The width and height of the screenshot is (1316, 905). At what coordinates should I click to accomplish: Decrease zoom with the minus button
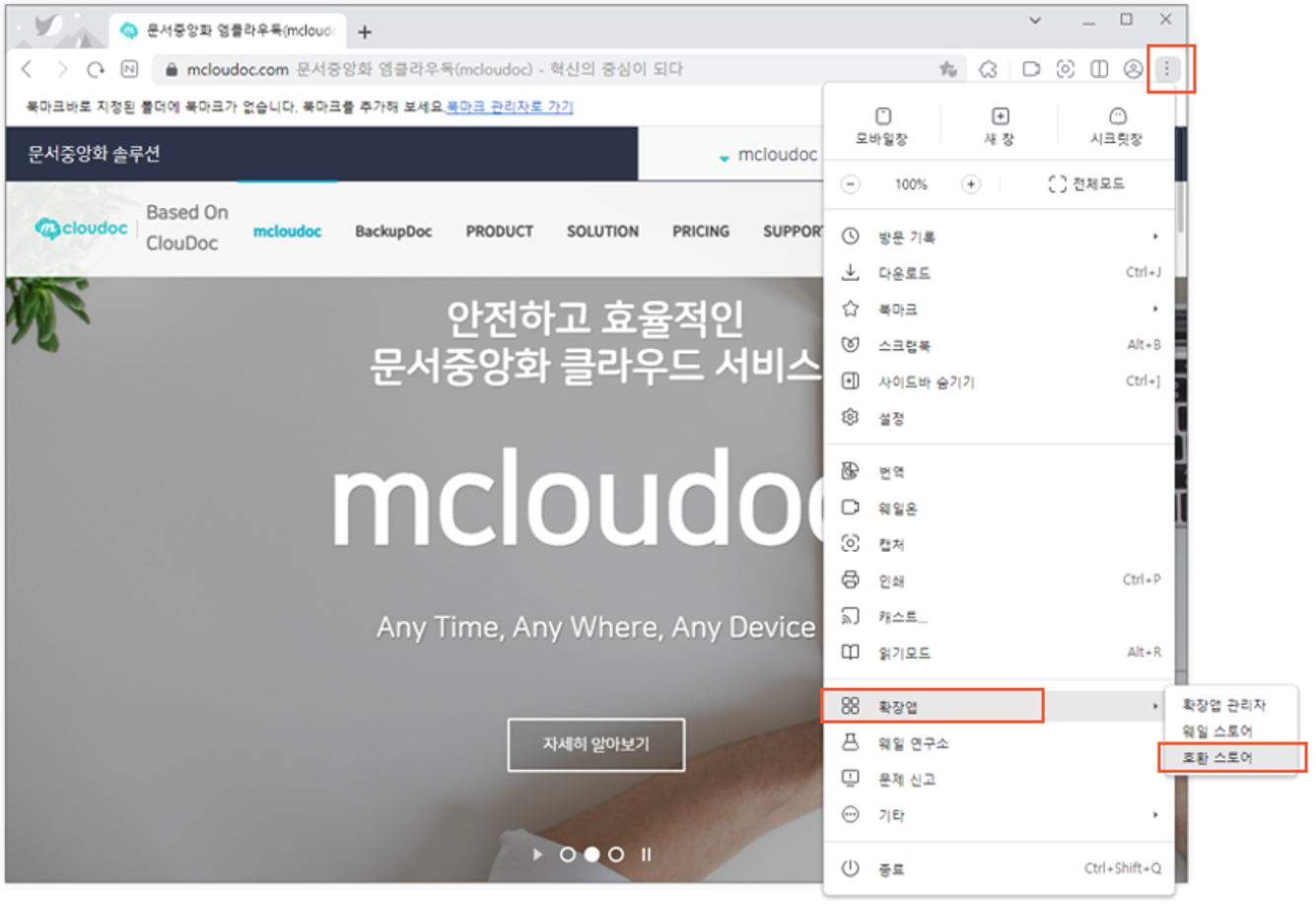pyautogui.click(x=851, y=184)
